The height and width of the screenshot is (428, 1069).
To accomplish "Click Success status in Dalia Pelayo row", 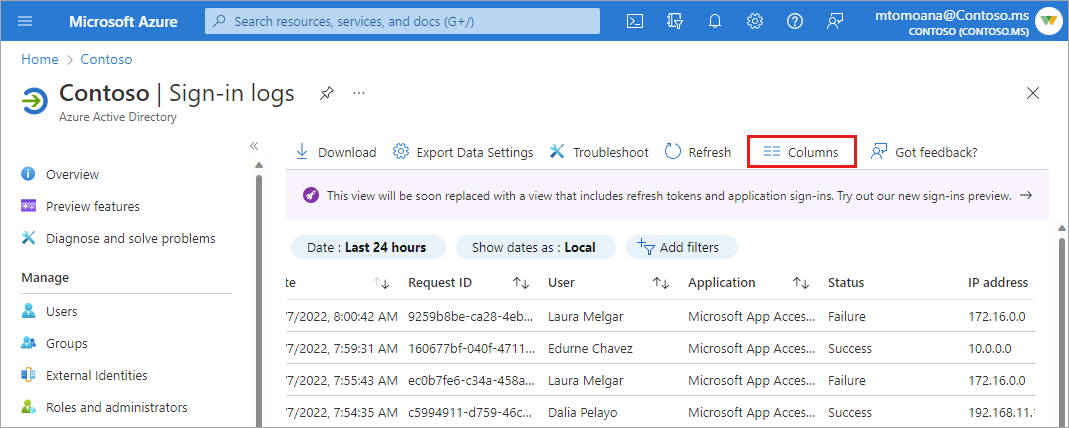I will (x=849, y=412).
